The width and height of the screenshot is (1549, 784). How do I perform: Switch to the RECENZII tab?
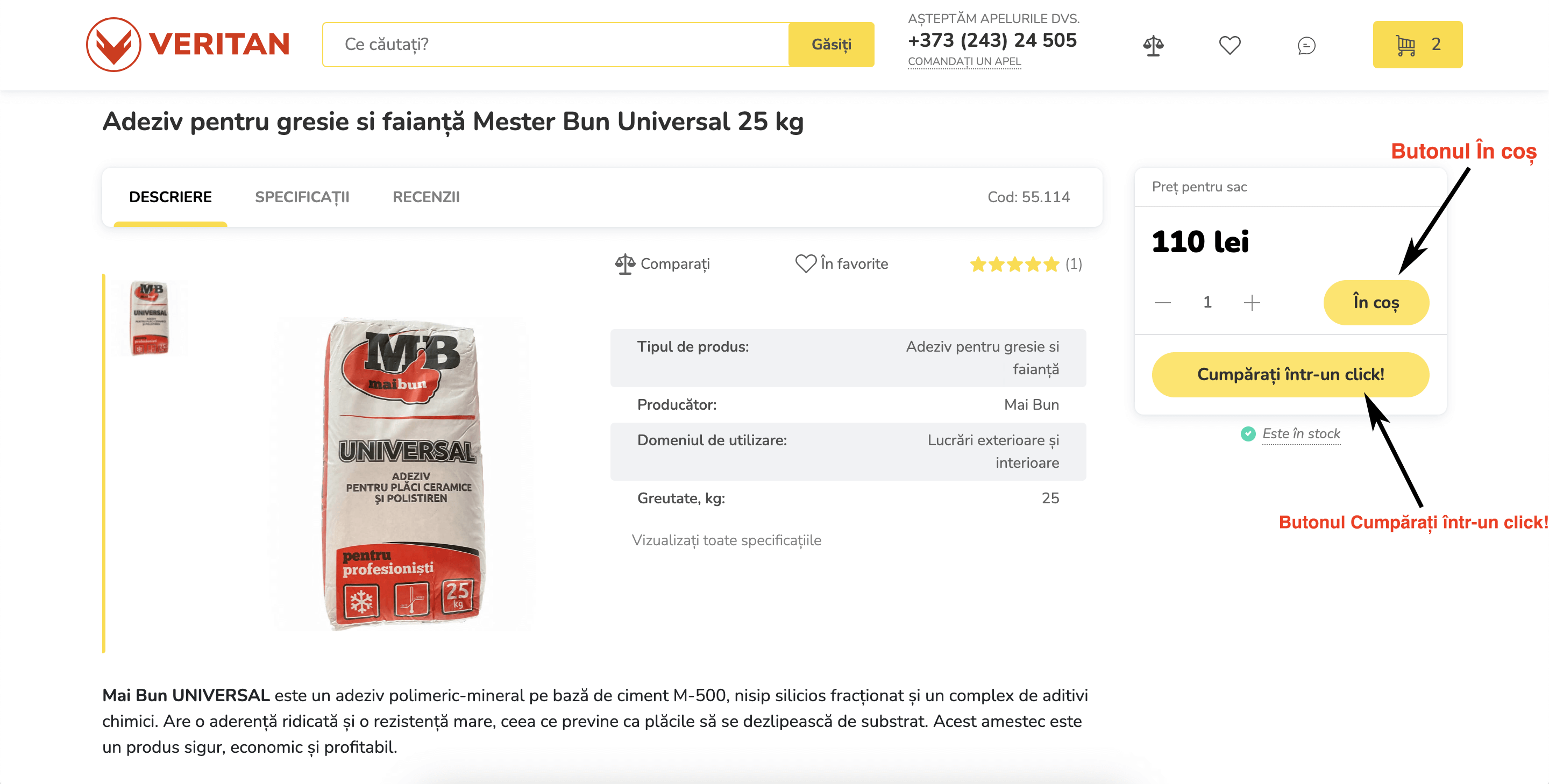click(426, 197)
